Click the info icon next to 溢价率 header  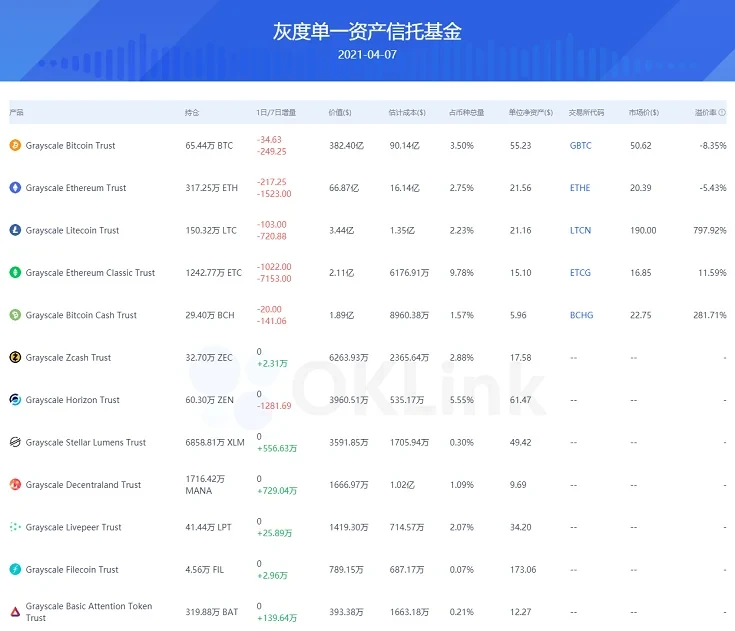722,113
